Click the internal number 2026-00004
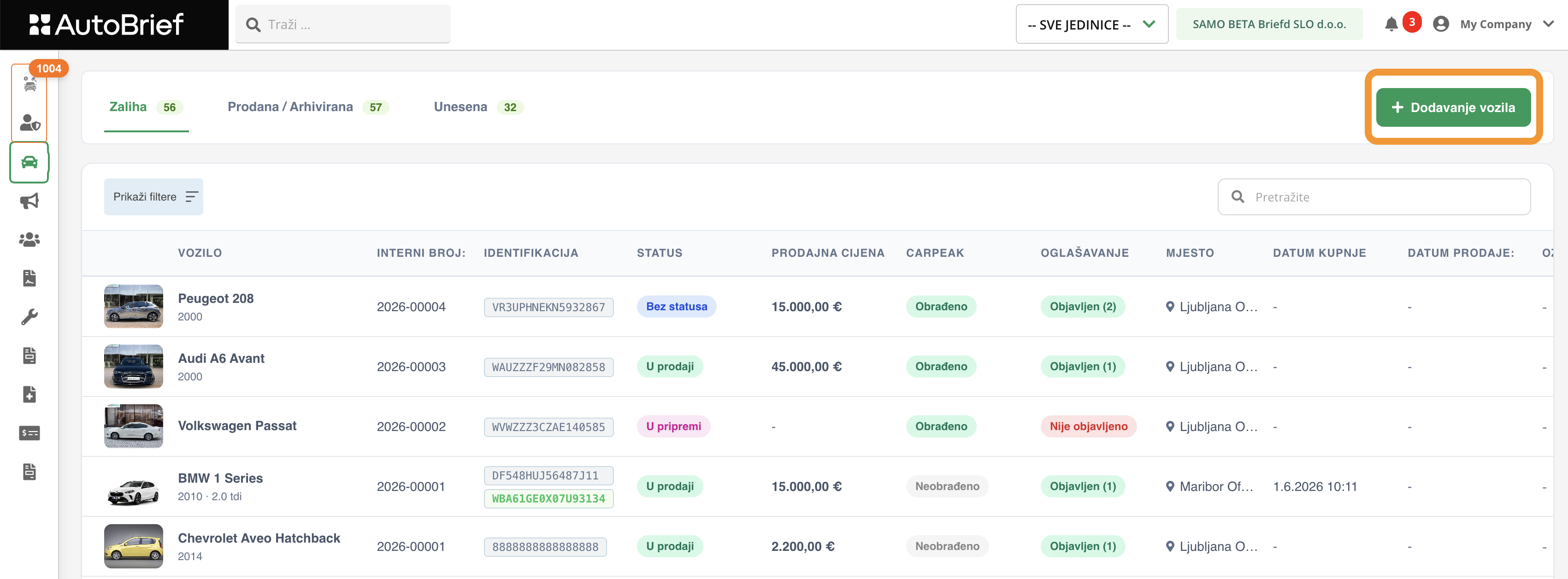This screenshot has height=579, width=1568. click(x=411, y=307)
